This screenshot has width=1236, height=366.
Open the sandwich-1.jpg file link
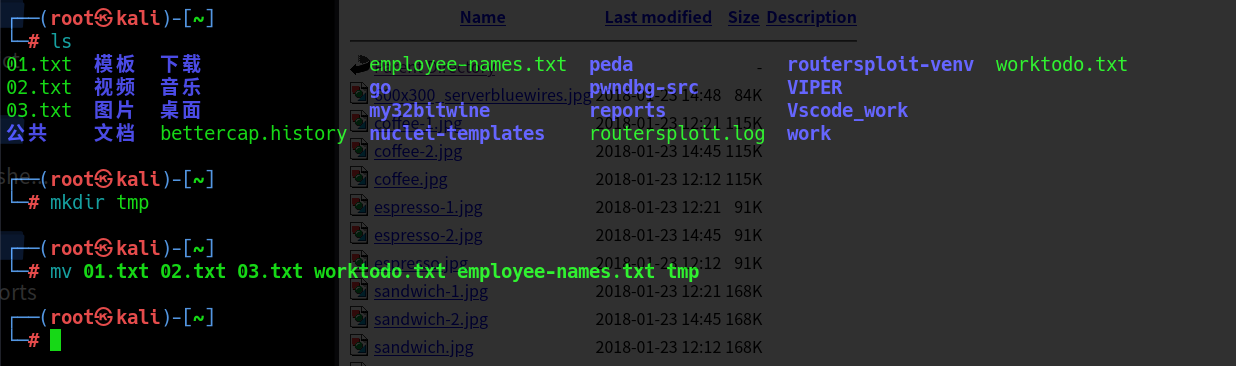[x=431, y=291]
